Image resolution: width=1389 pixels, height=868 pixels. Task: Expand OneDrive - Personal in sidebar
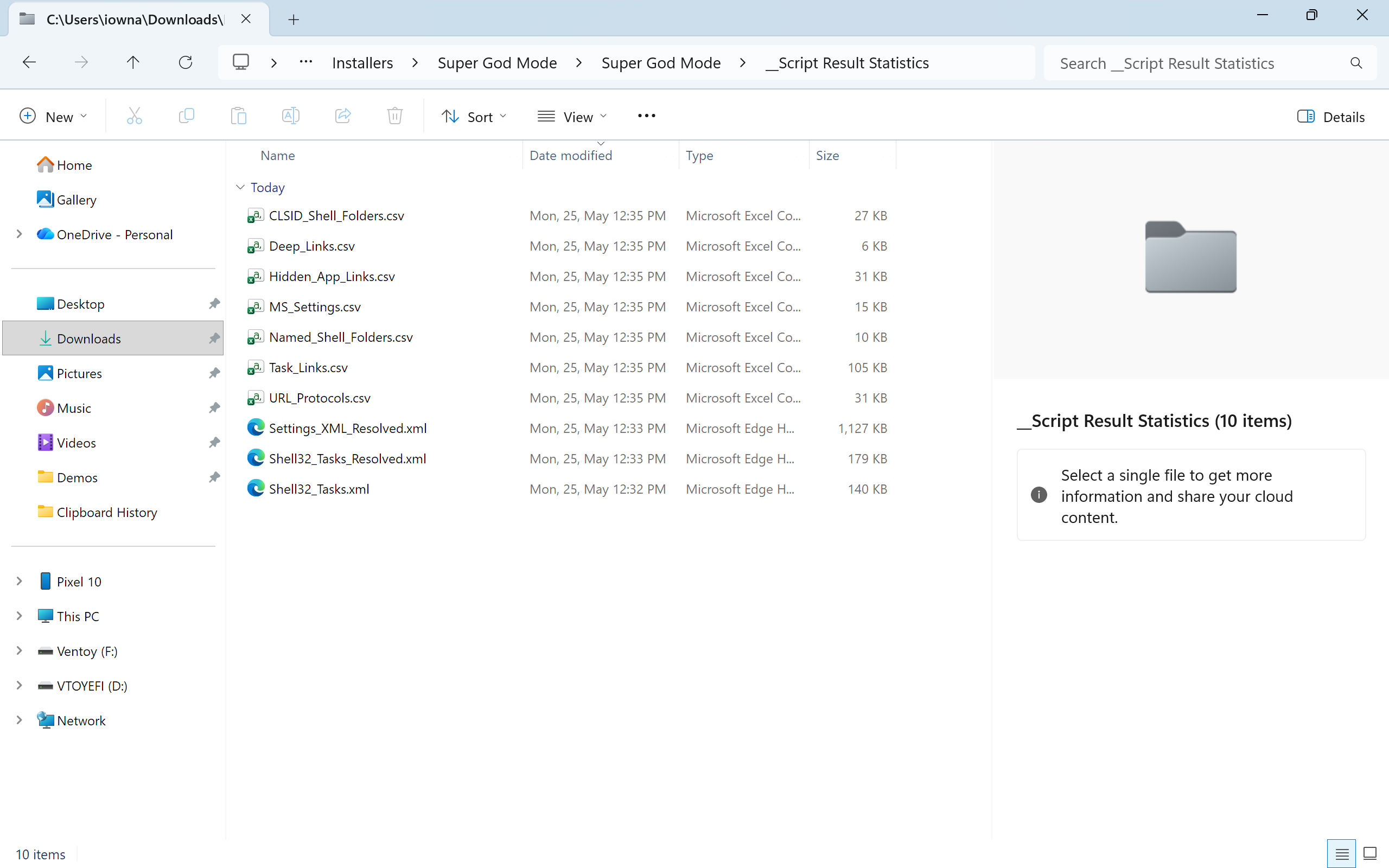tap(19, 234)
